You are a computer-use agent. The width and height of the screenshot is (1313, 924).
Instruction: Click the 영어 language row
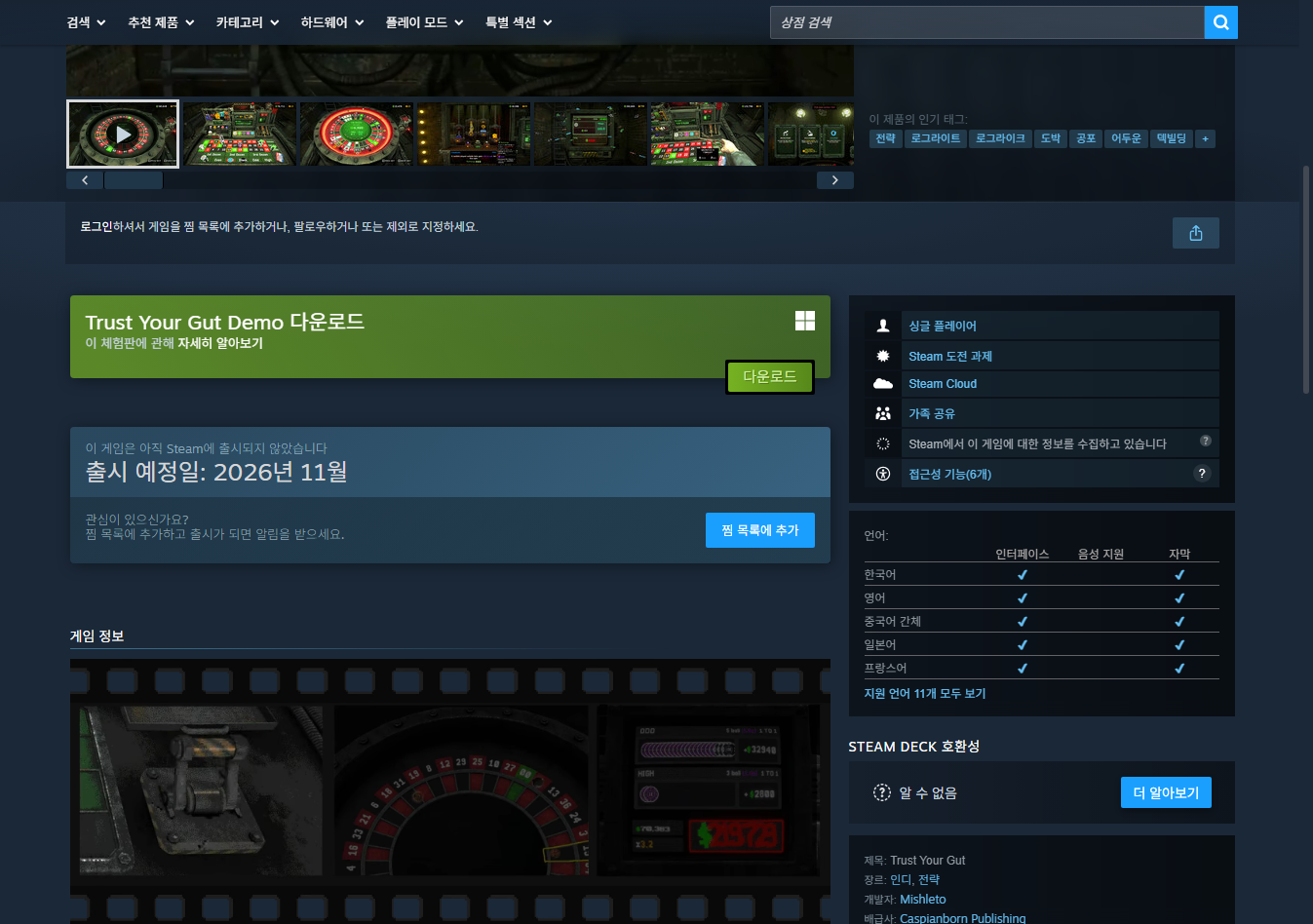pyautogui.click(x=1041, y=598)
